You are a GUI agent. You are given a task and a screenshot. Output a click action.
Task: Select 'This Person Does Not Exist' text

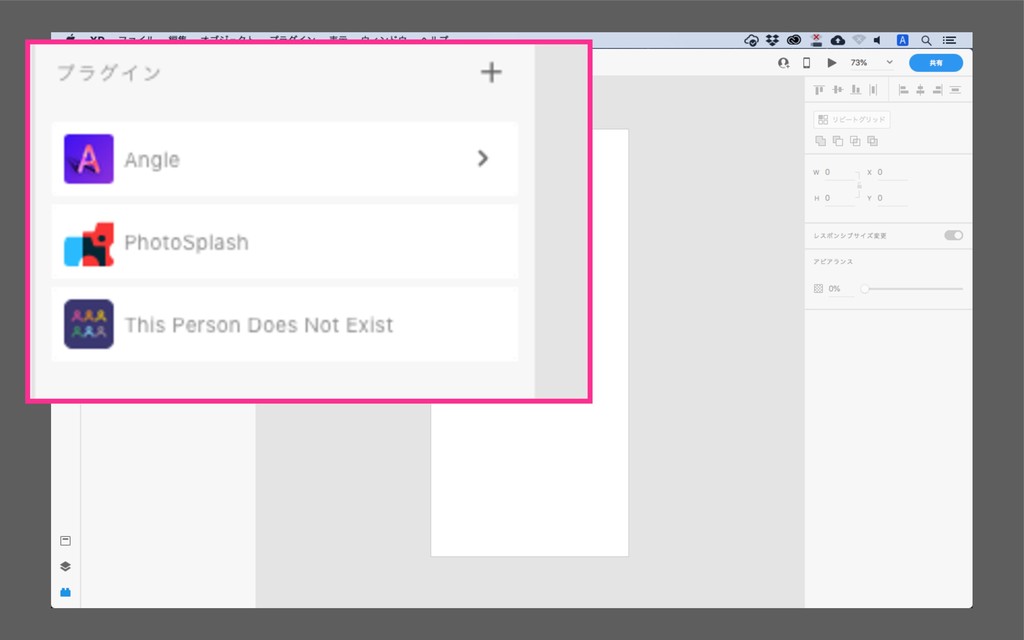259,325
